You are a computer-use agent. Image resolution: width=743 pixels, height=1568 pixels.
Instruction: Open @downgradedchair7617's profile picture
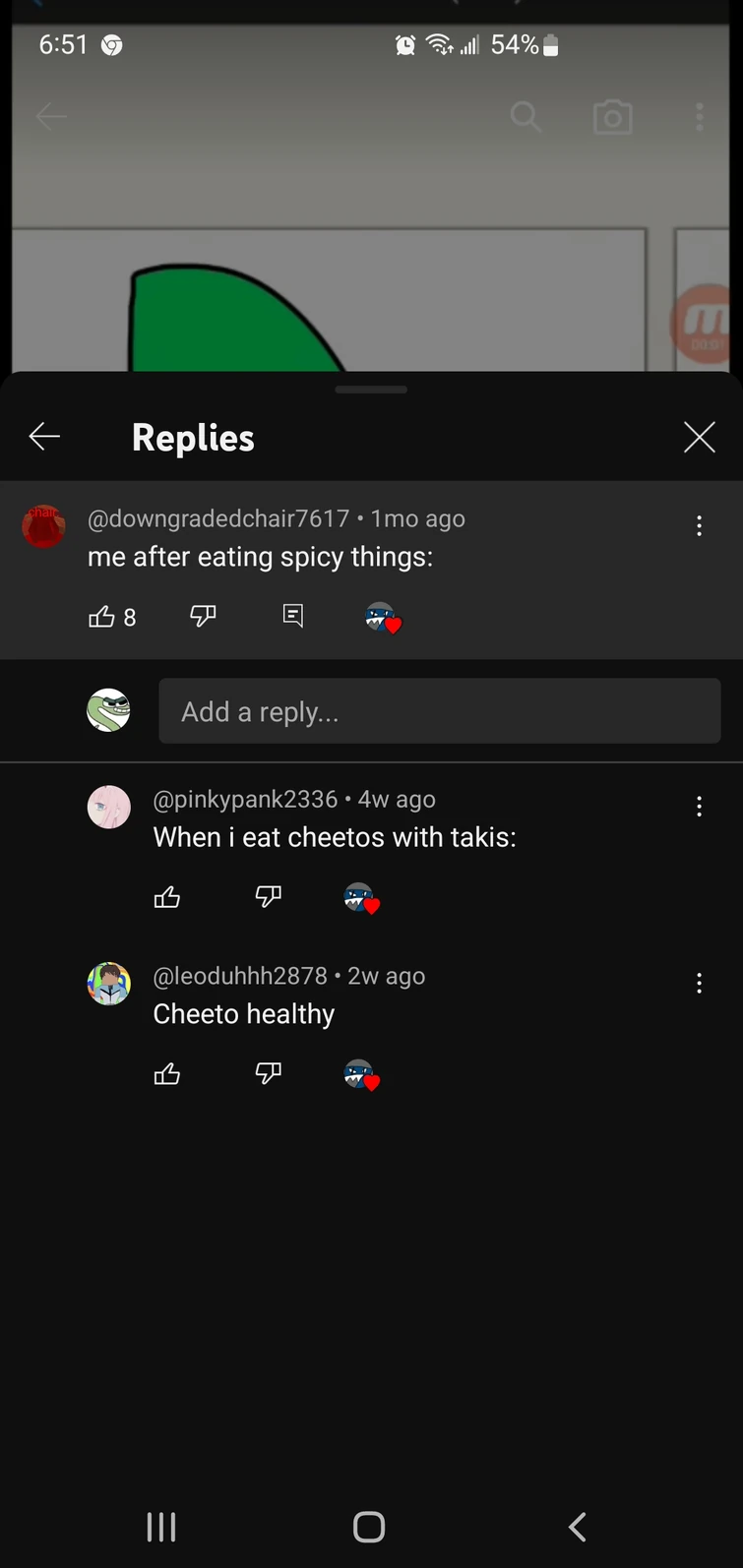tap(43, 525)
